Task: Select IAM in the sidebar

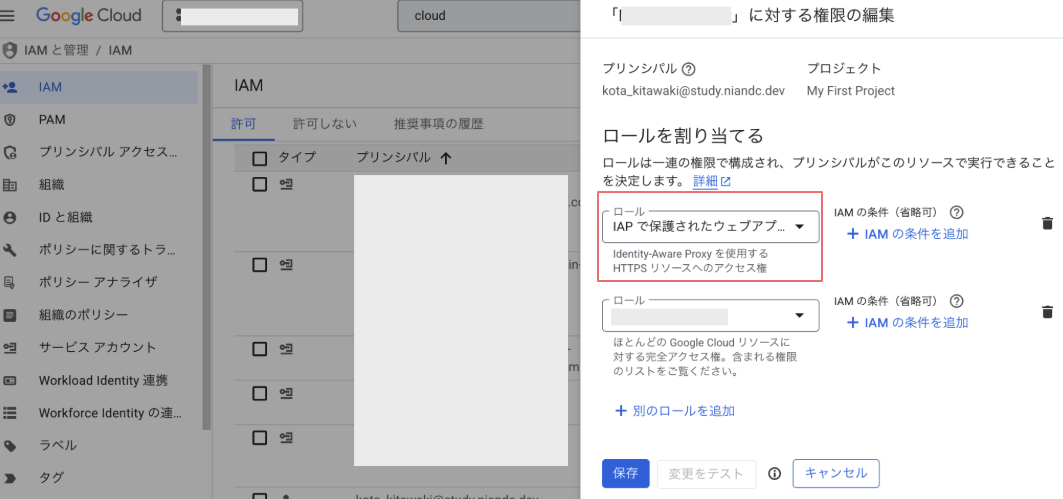Action: click(x=99, y=87)
